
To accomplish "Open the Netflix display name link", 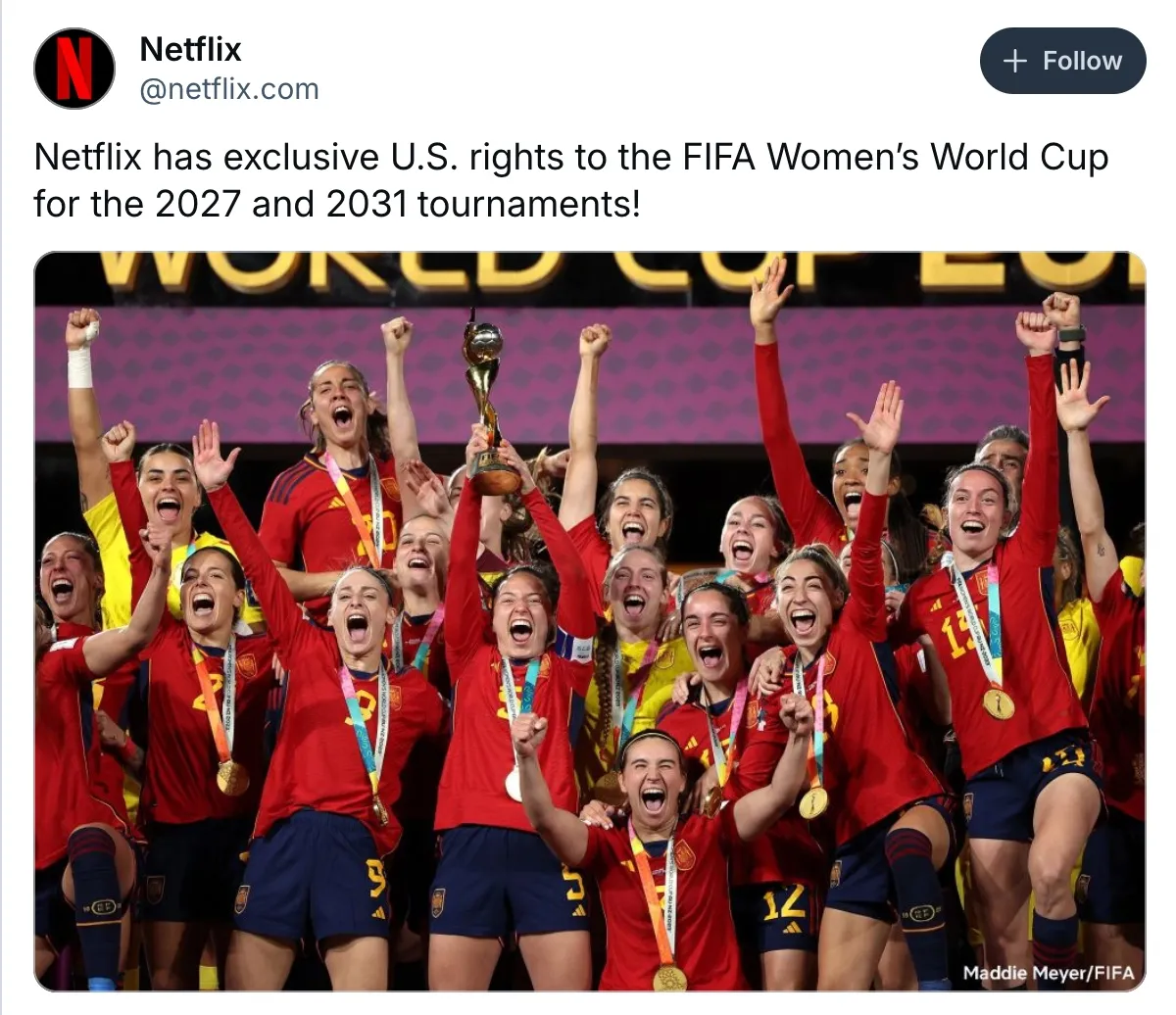I will [x=190, y=49].
